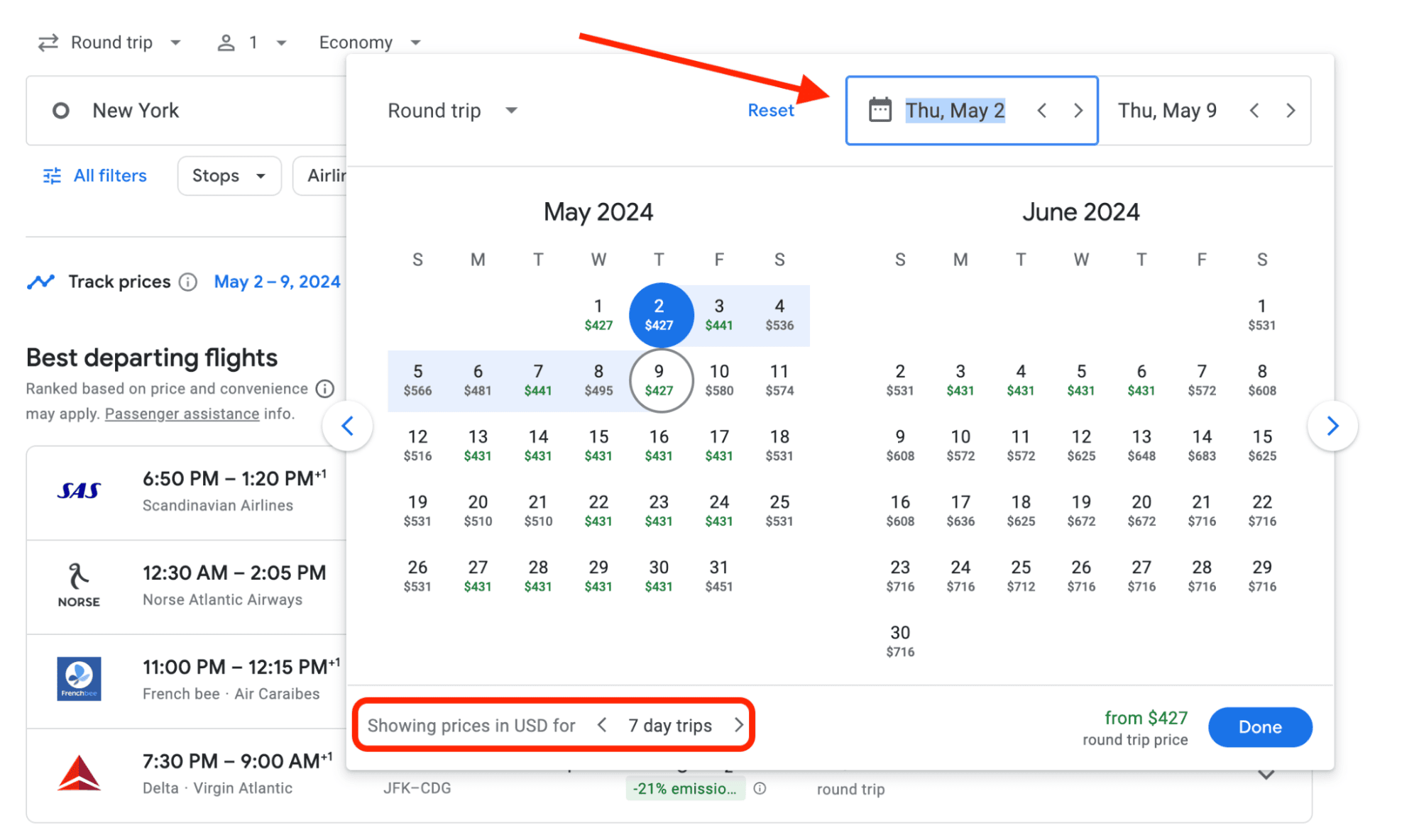Screen dimensions: 1419x840
Task: Select June 13 on the calendar
Action: (1141, 445)
